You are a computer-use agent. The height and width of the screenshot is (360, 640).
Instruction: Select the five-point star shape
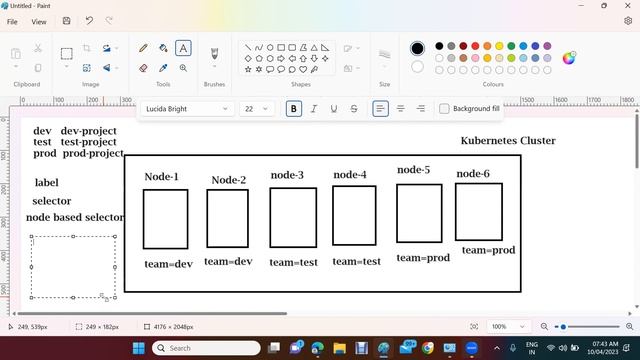248,69
